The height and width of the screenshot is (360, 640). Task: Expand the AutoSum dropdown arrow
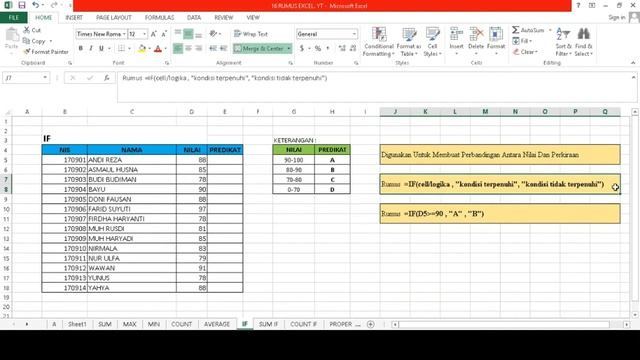click(x=550, y=30)
